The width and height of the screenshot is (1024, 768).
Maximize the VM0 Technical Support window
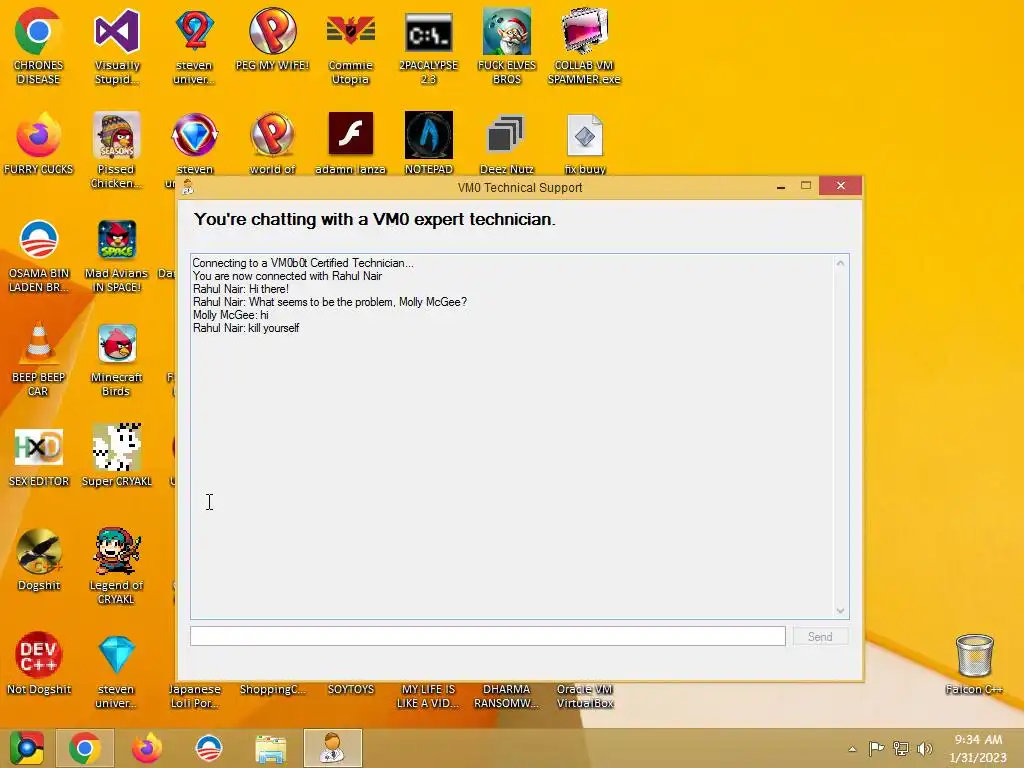806,186
